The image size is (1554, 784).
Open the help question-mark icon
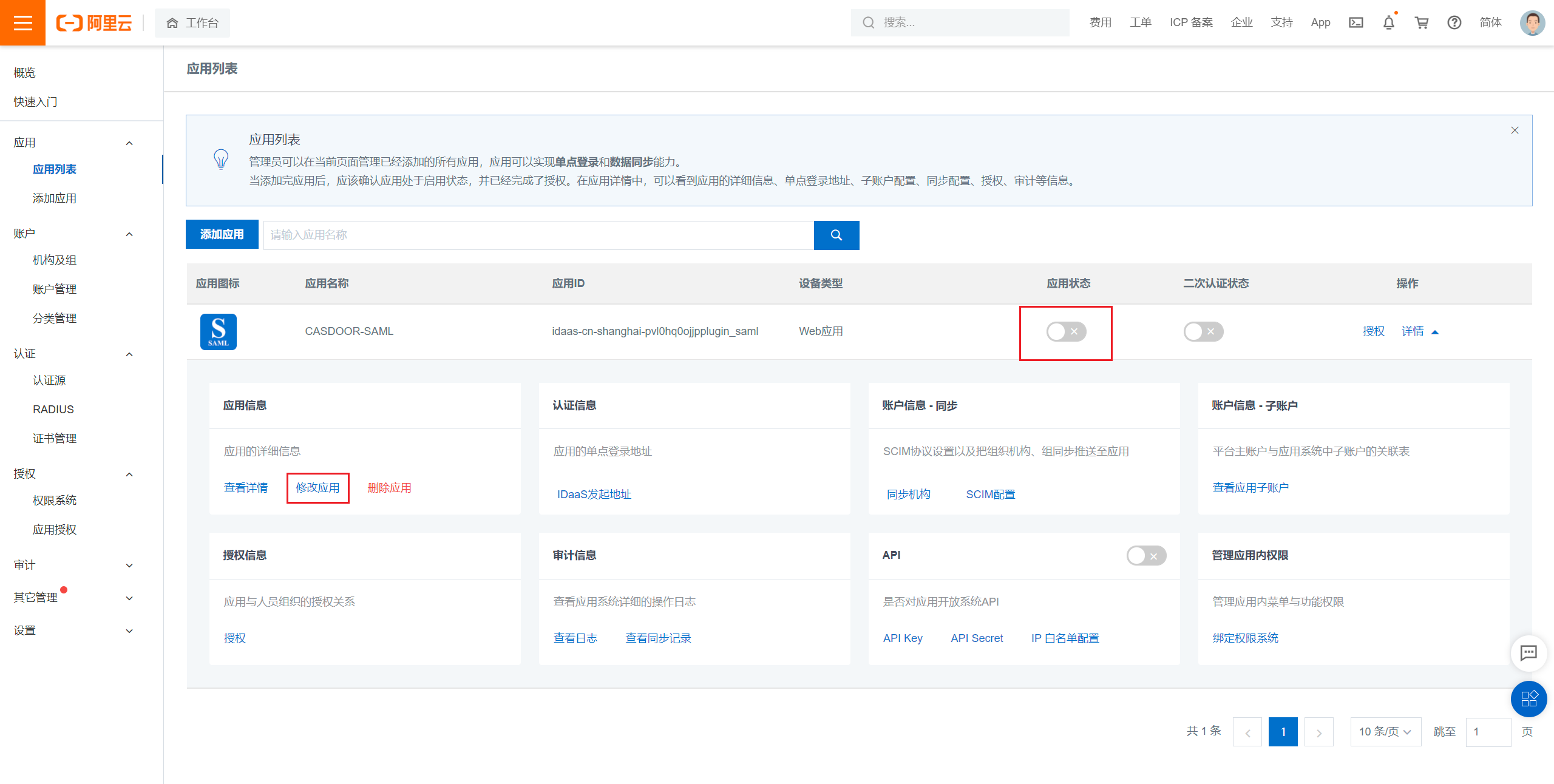pyautogui.click(x=1454, y=22)
